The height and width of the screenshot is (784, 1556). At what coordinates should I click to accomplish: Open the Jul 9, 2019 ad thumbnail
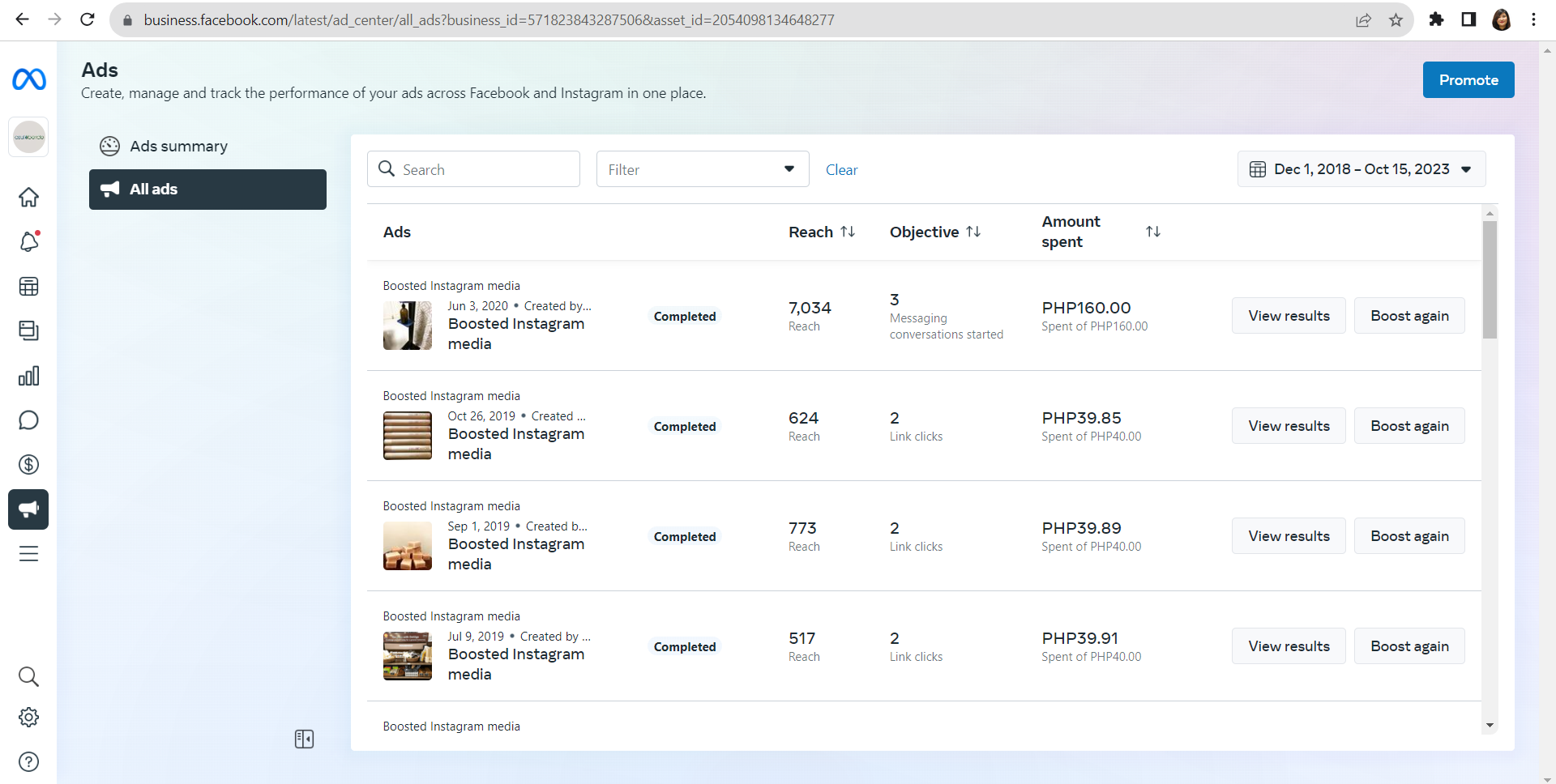408,656
